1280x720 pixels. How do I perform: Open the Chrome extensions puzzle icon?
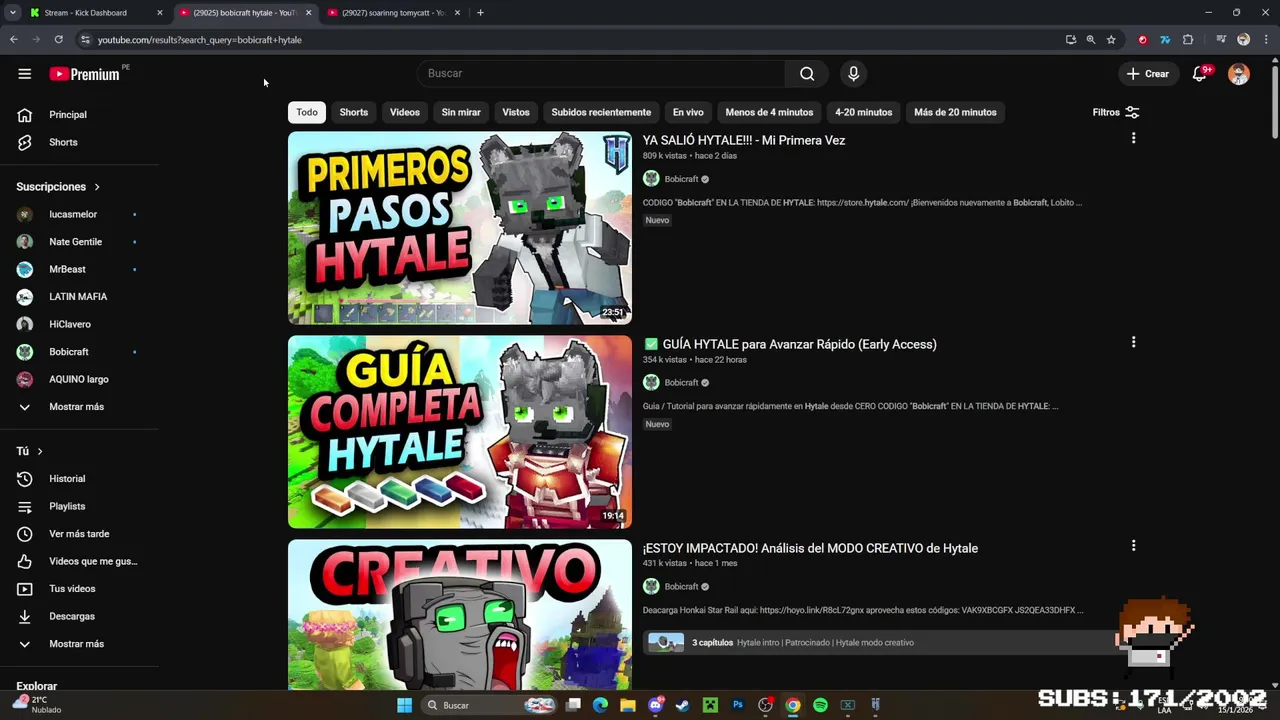pyautogui.click(x=1188, y=40)
